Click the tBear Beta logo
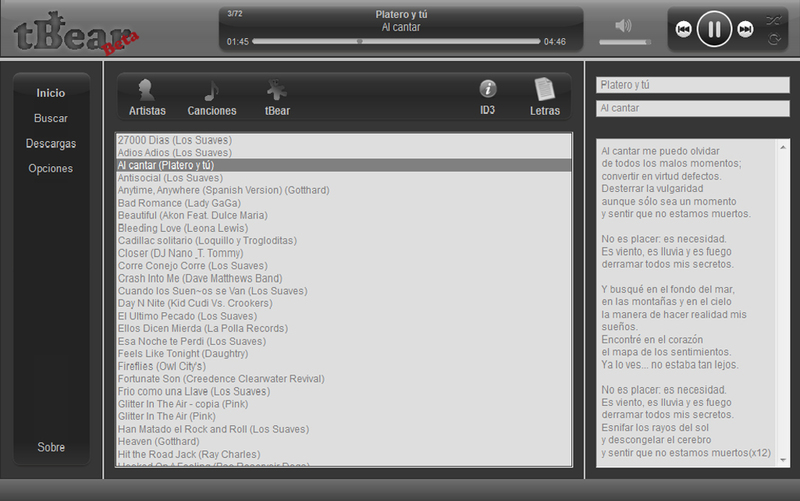 click(76, 34)
